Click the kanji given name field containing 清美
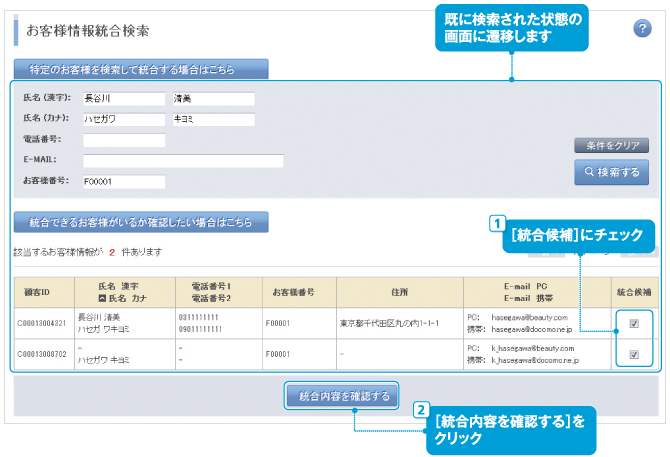The image size is (670, 457). tap(213, 99)
